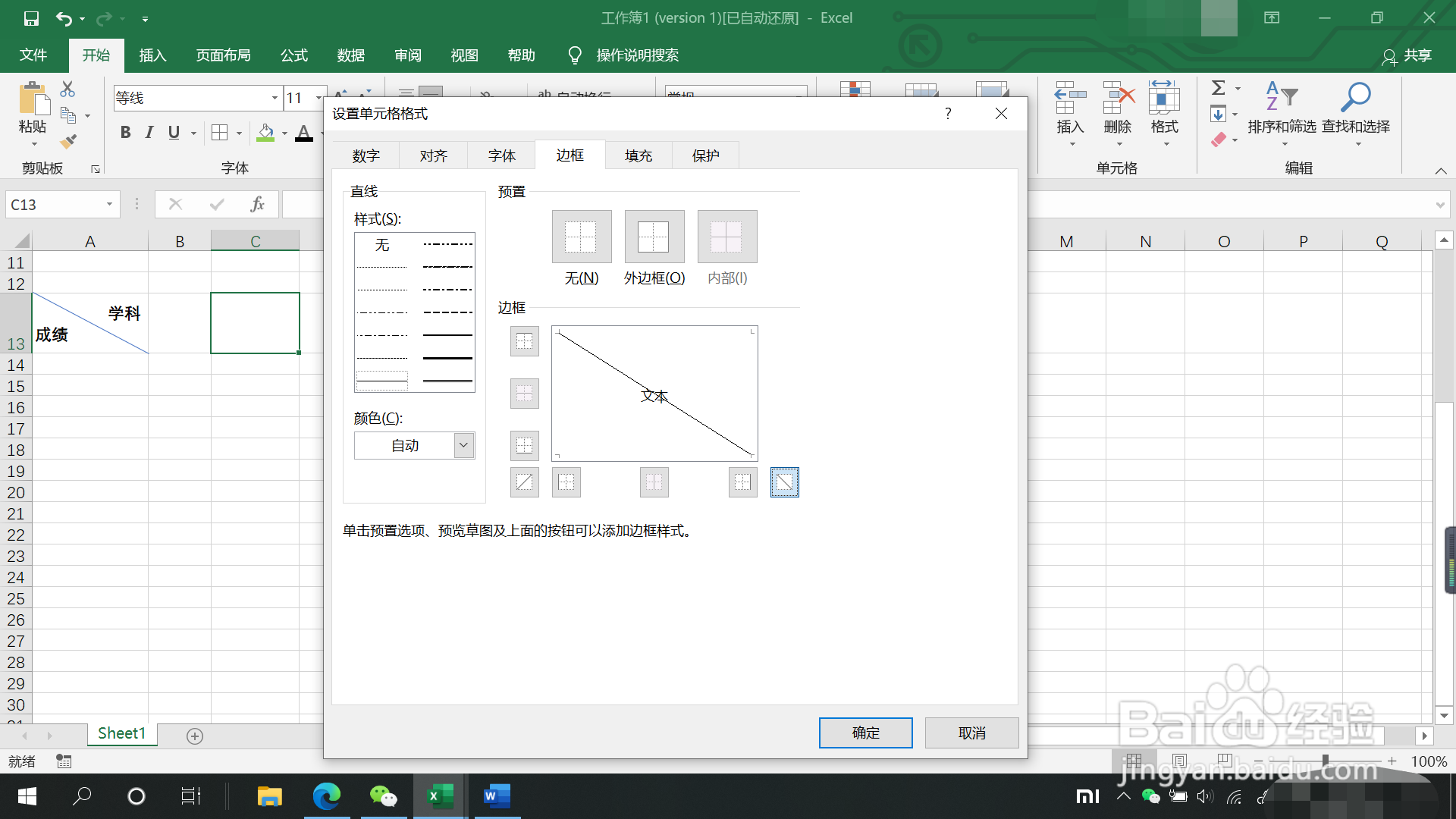
Task: Toggle the bottom border button
Action: pyautogui.click(x=524, y=445)
